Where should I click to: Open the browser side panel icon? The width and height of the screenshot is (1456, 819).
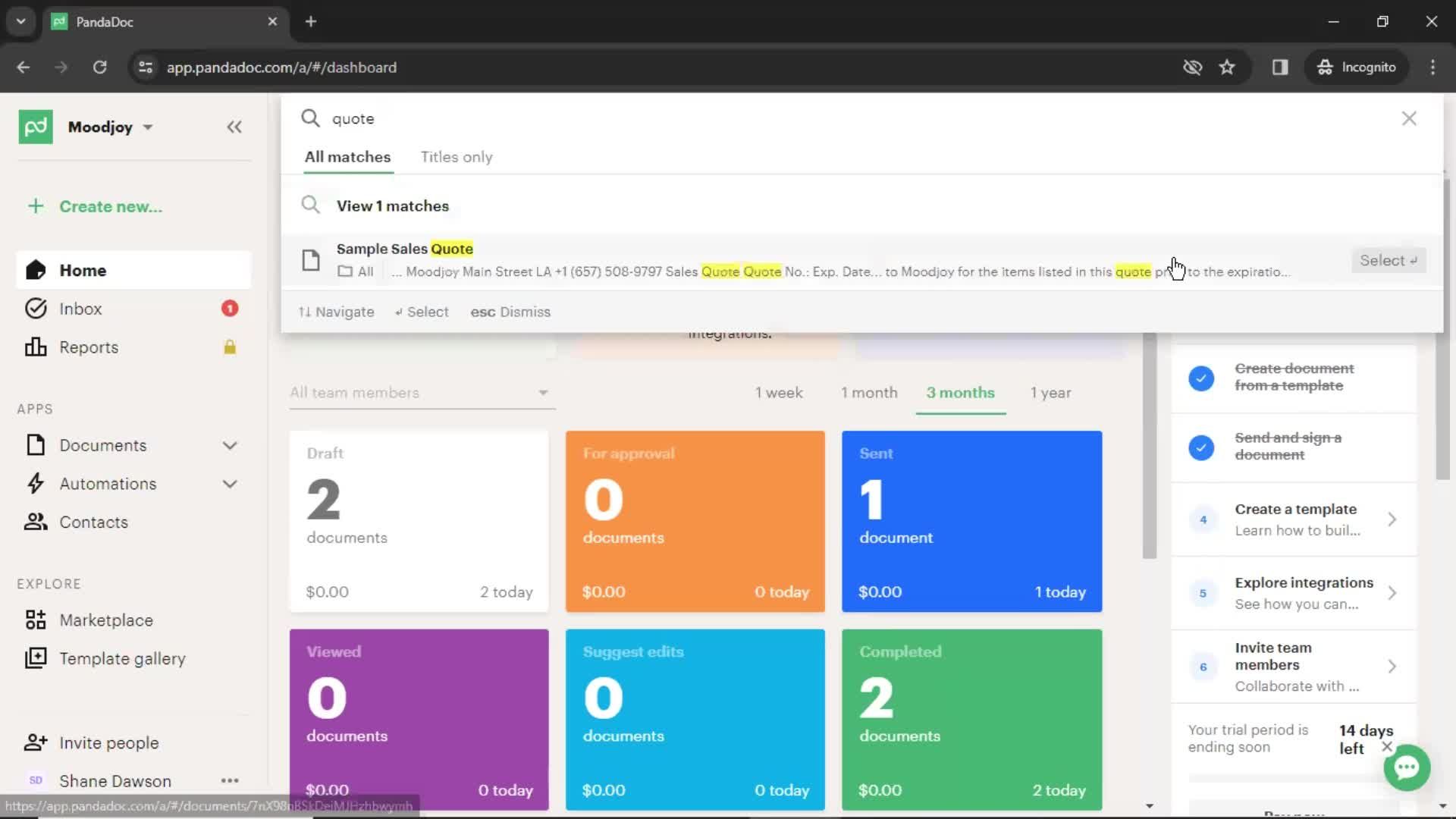click(x=1280, y=67)
